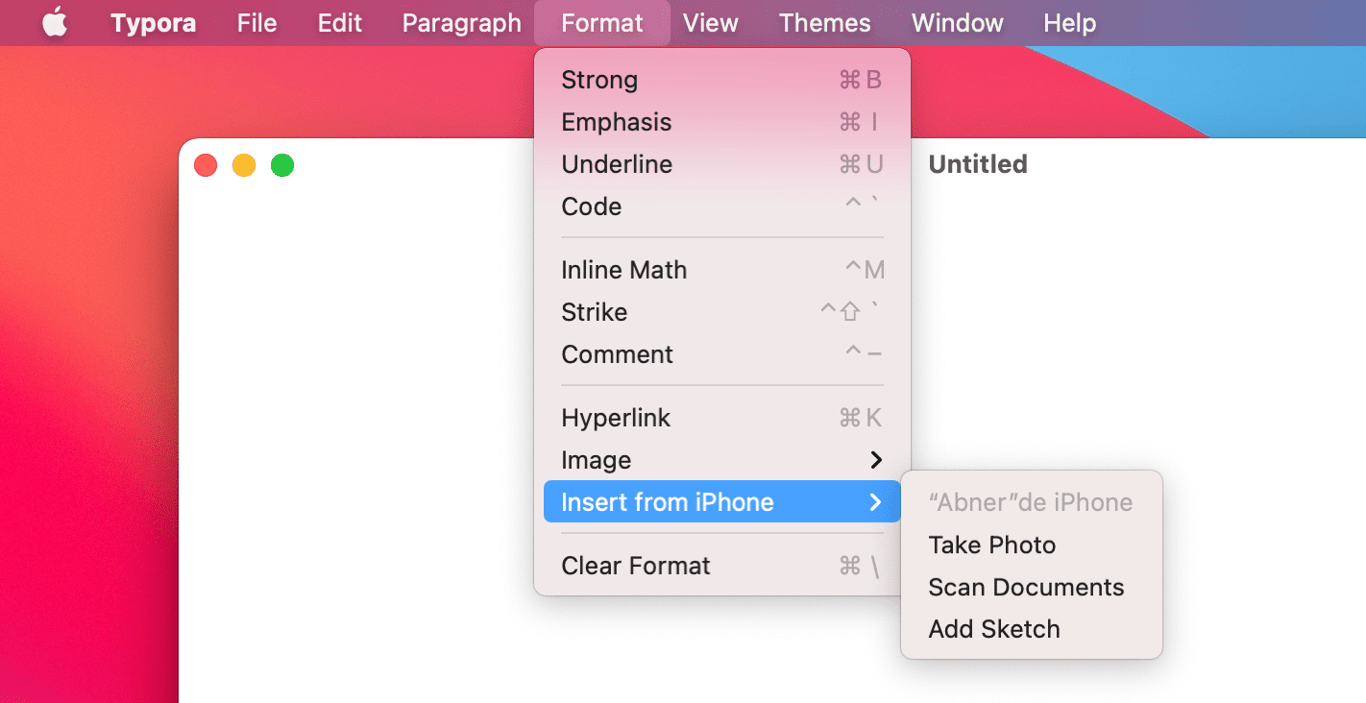Choose Comment in Format menu
The image size is (1366, 703).
[617, 354]
